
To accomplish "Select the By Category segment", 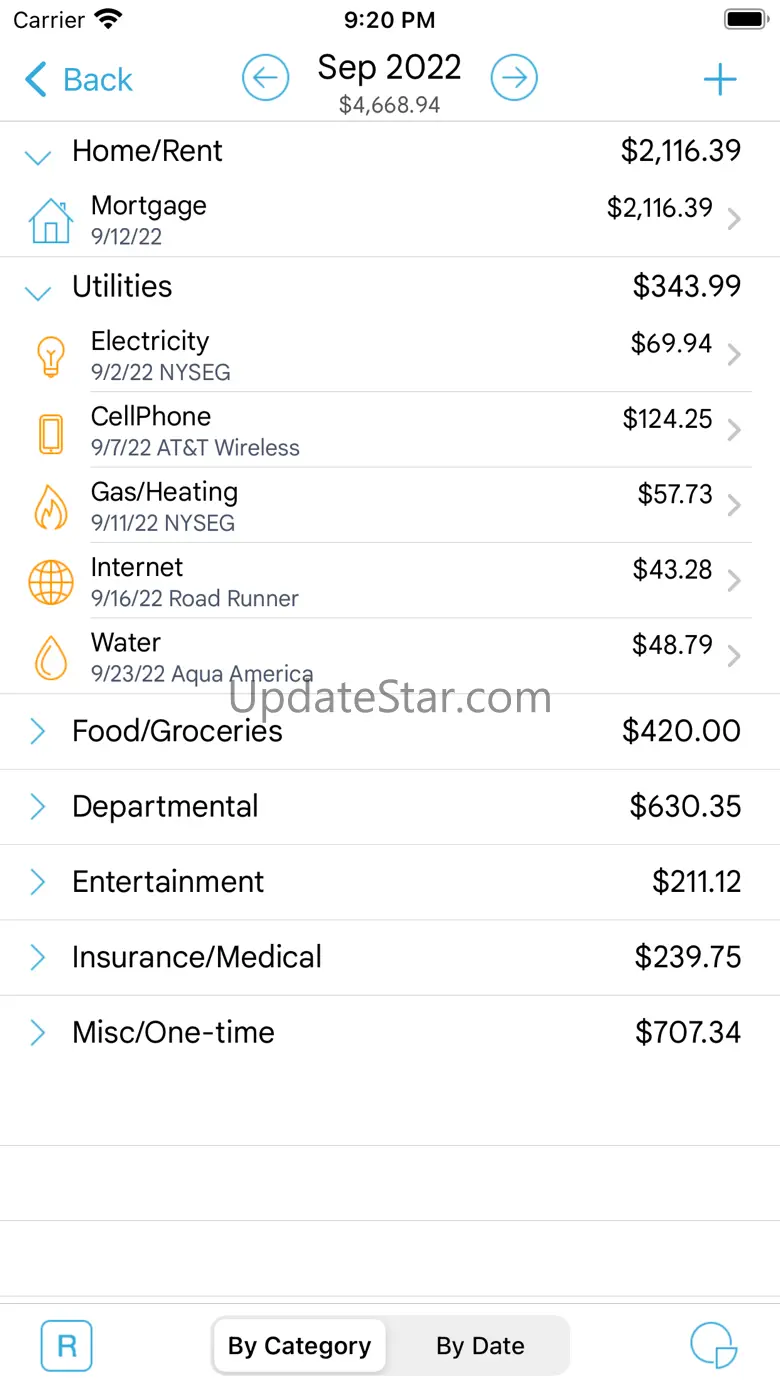I will (x=299, y=1346).
